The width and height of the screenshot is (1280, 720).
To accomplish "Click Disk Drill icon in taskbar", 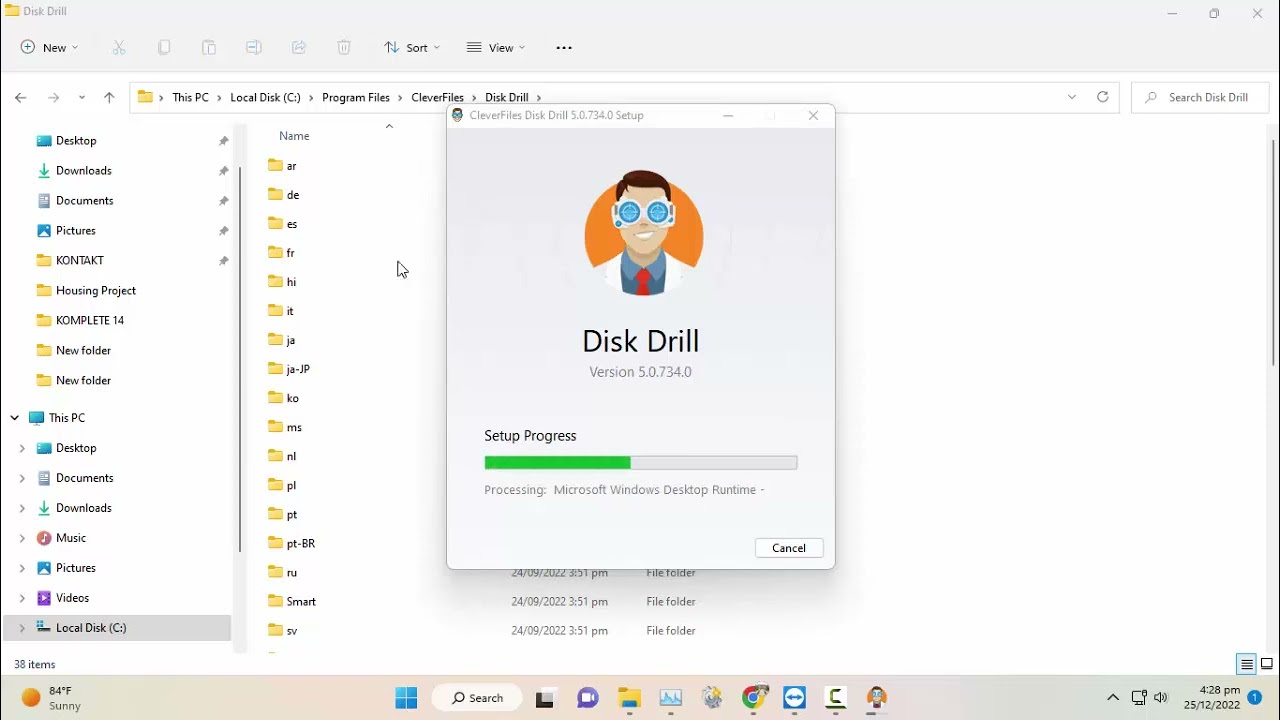I will (x=877, y=698).
